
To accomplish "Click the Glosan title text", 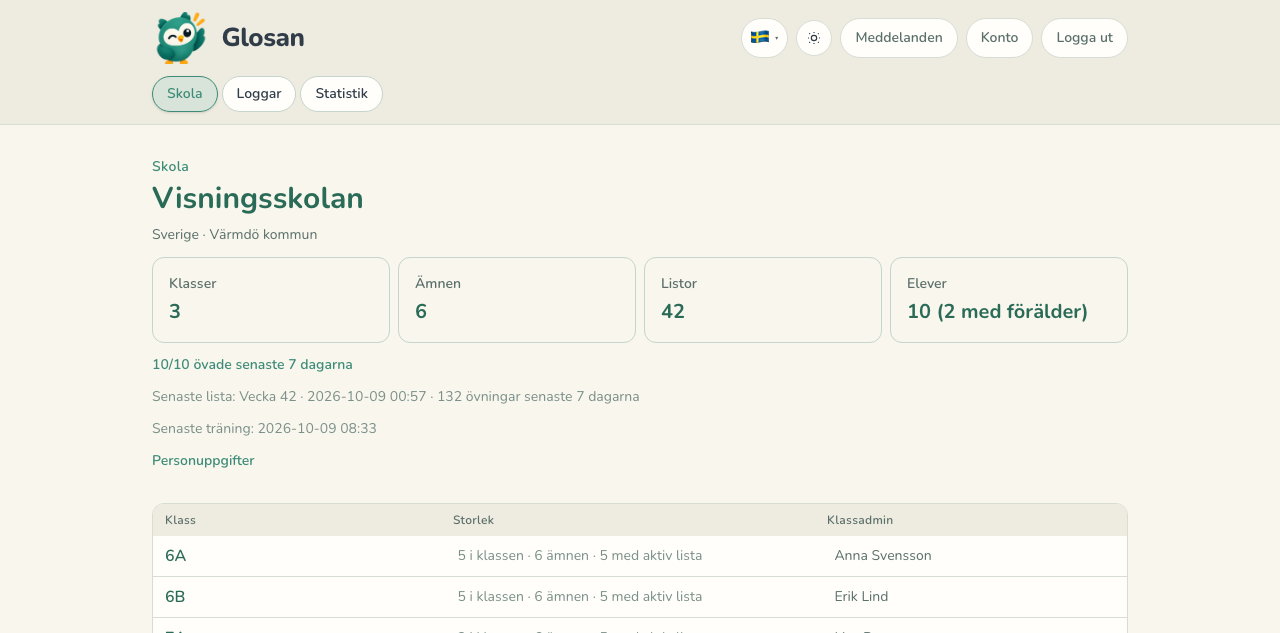I will tap(263, 38).
